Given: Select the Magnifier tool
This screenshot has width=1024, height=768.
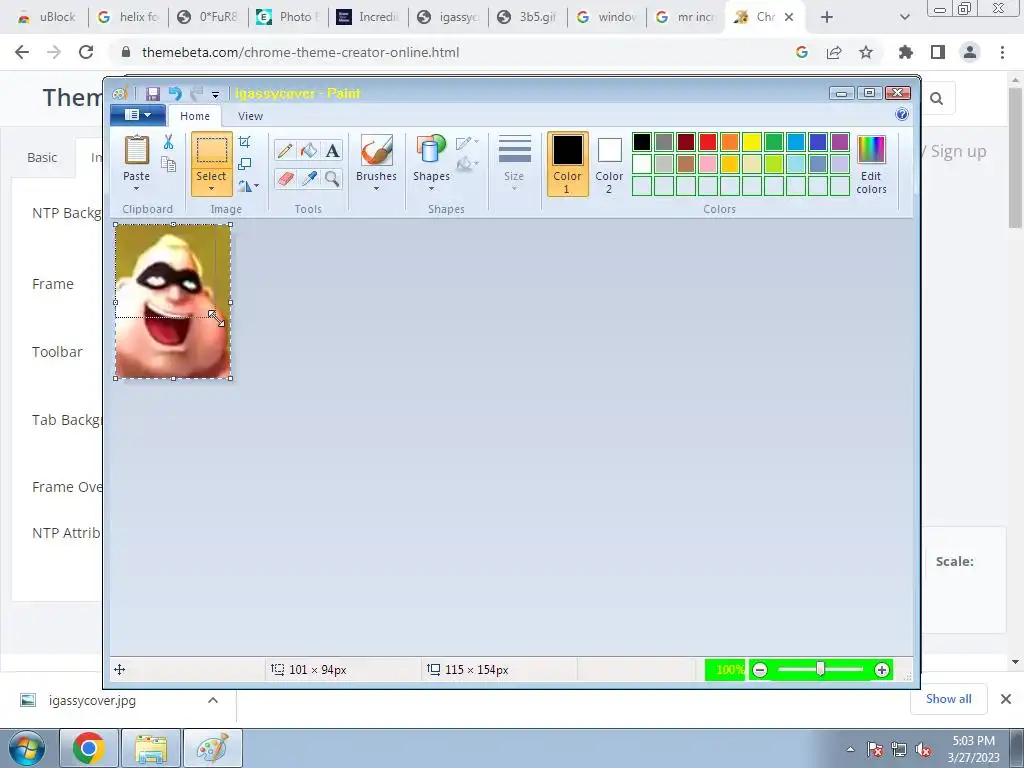Looking at the screenshot, I should (332, 178).
